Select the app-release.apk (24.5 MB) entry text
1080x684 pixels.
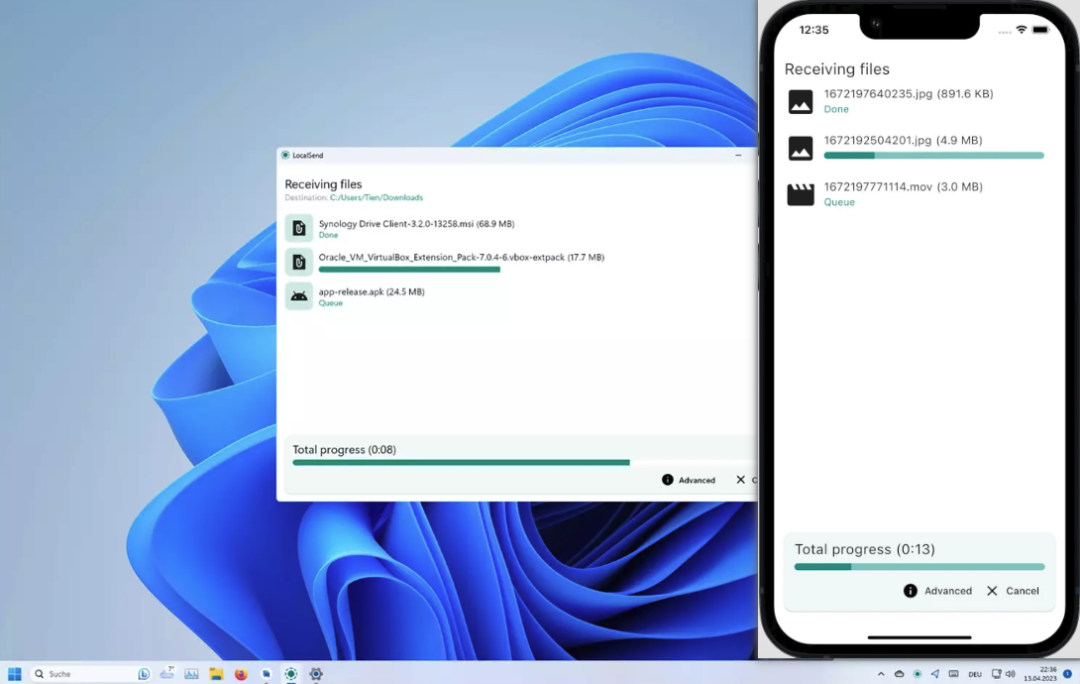click(x=371, y=292)
